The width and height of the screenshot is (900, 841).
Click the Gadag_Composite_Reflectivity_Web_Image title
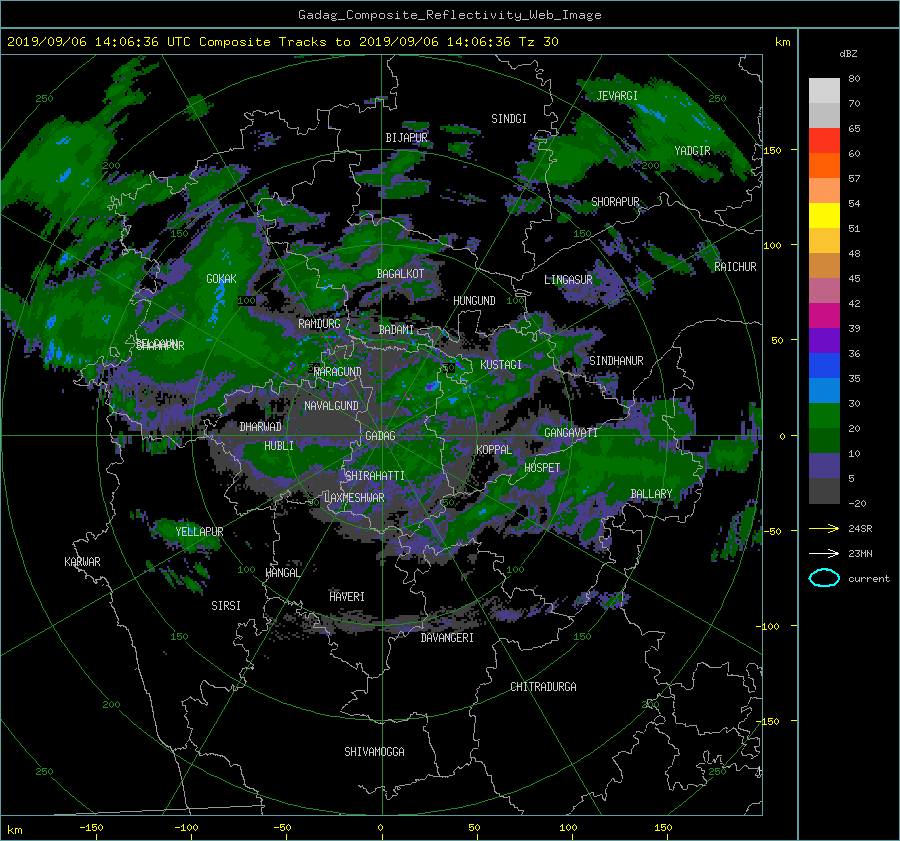pos(449,15)
